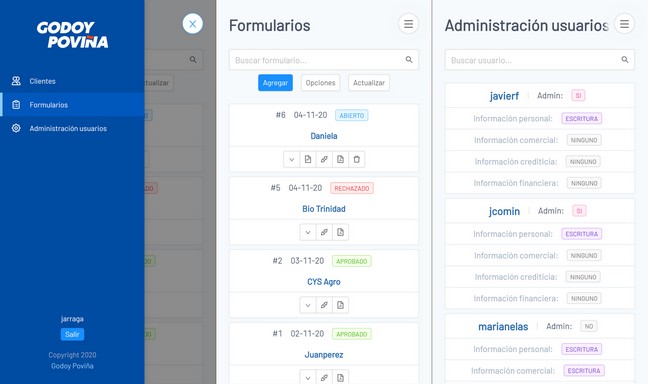This screenshot has height=384, width=648.
Task: Click the PDF icon for Juanperez form
Action: point(340,377)
